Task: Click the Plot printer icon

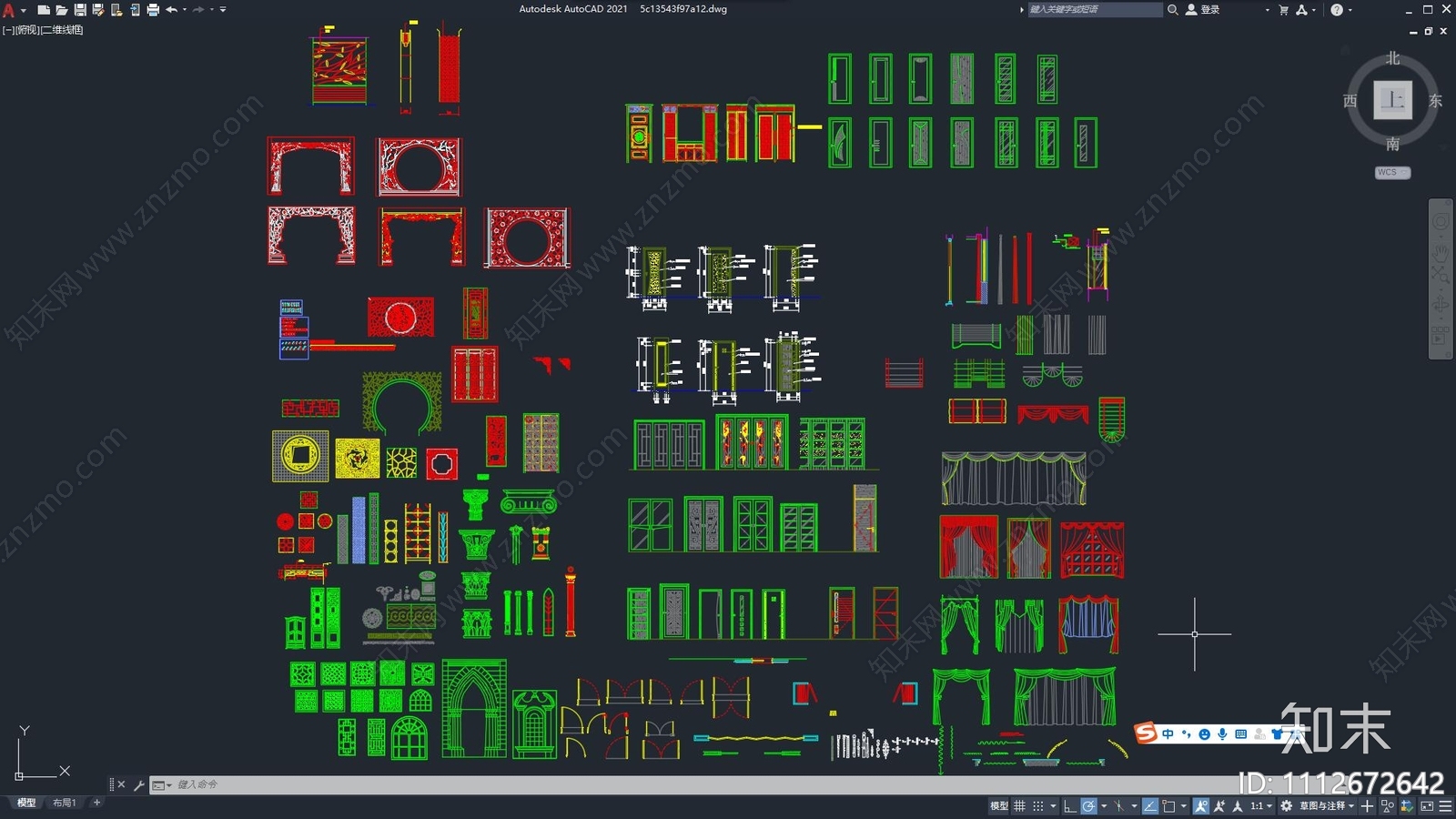Action: coord(153,10)
